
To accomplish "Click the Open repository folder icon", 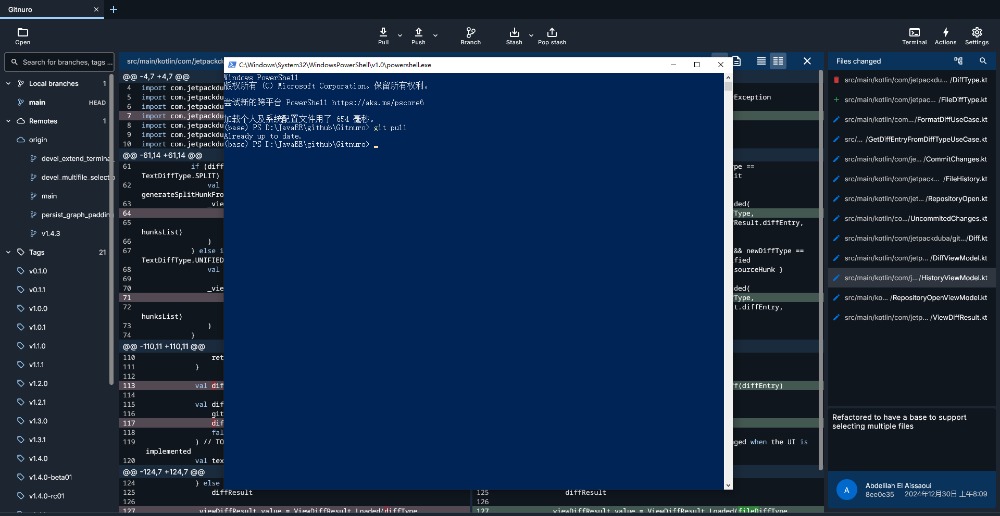I will click(x=22, y=32).
